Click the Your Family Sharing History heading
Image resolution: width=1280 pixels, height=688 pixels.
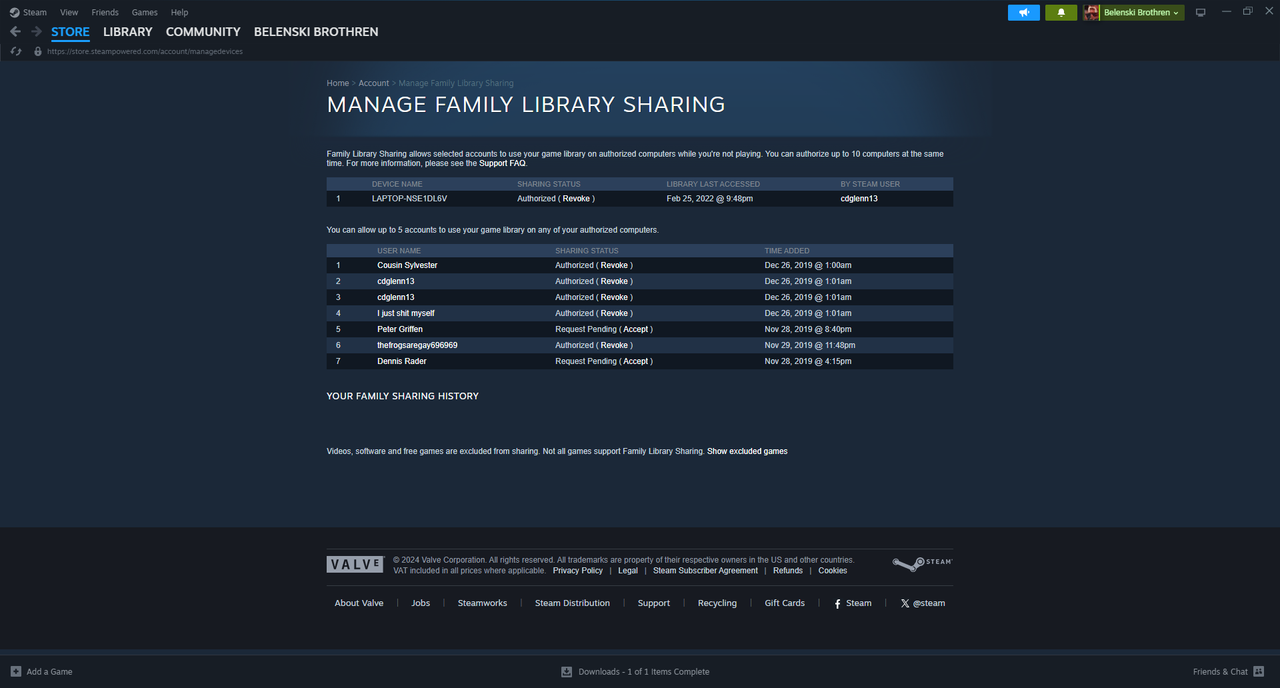pos(403,396)
